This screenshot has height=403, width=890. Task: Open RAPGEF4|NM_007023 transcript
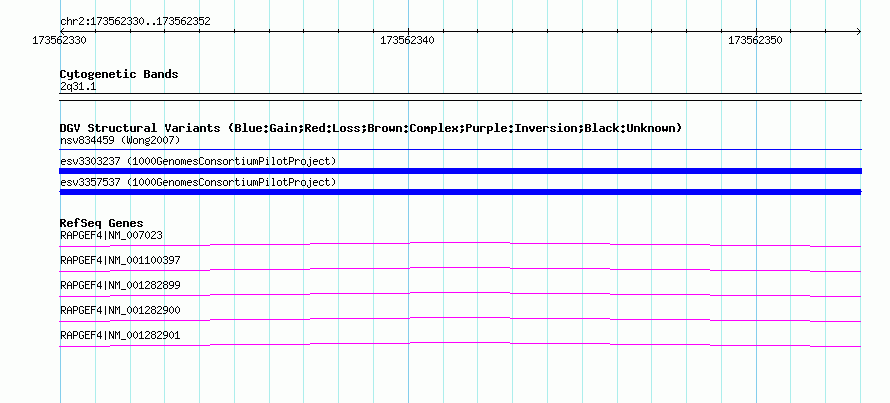(112, 235)
